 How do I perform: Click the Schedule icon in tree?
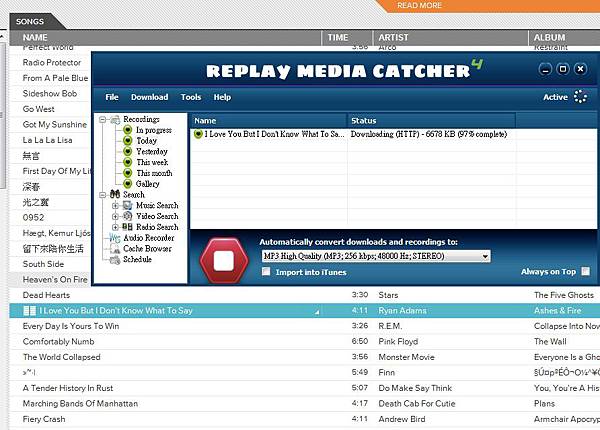[x=115, y=260]
